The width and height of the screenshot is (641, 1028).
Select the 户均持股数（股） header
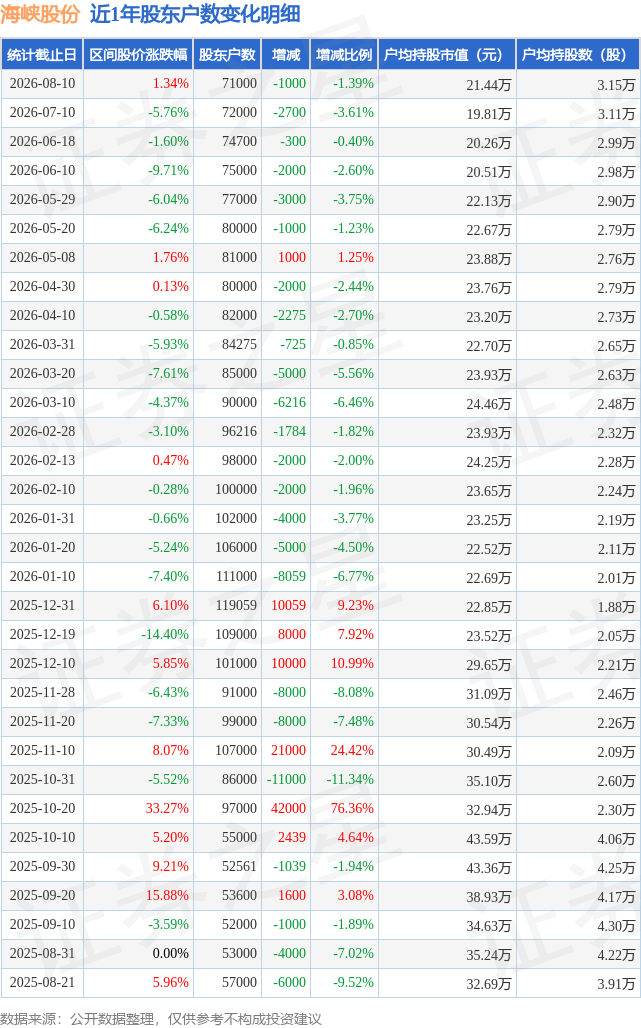coord(577,54)
